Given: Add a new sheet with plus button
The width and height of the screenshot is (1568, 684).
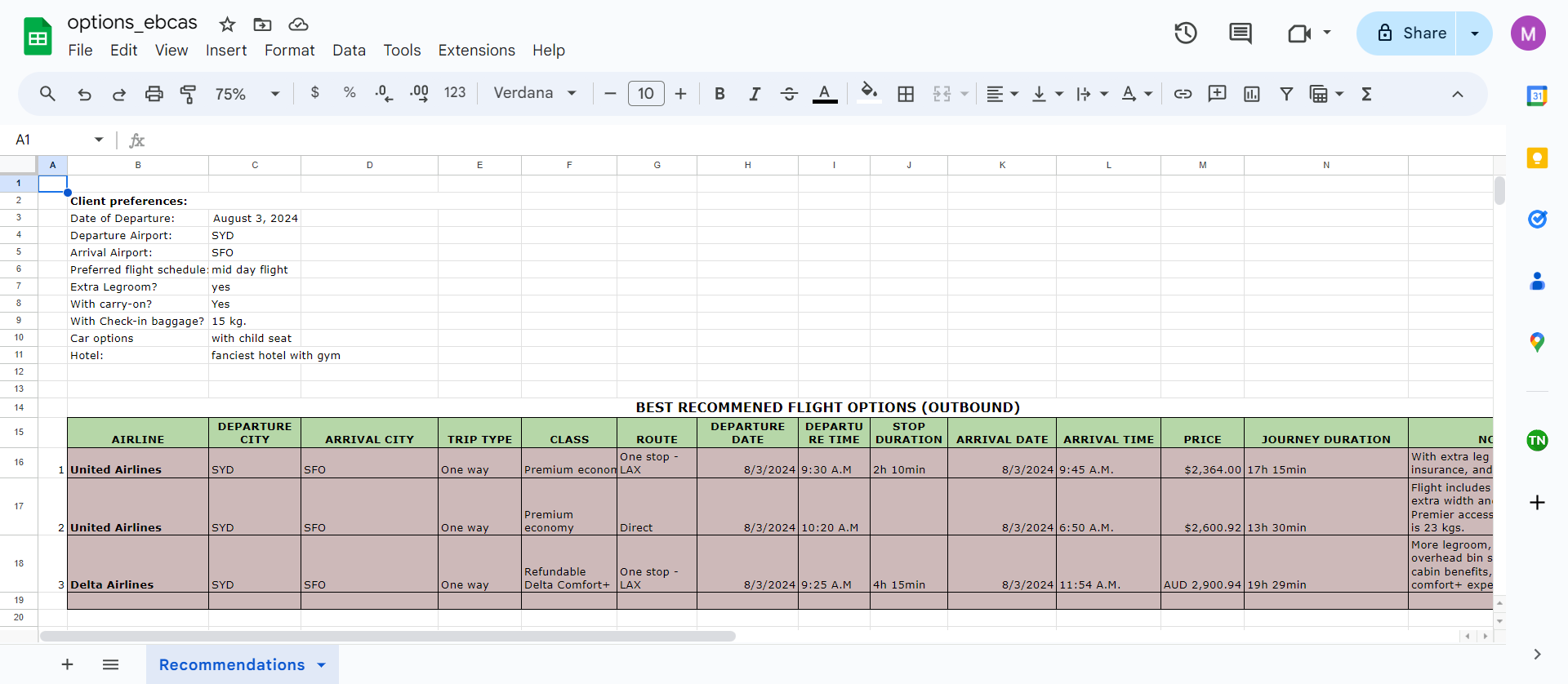Looking at the screenshot, I should [68, 664].
